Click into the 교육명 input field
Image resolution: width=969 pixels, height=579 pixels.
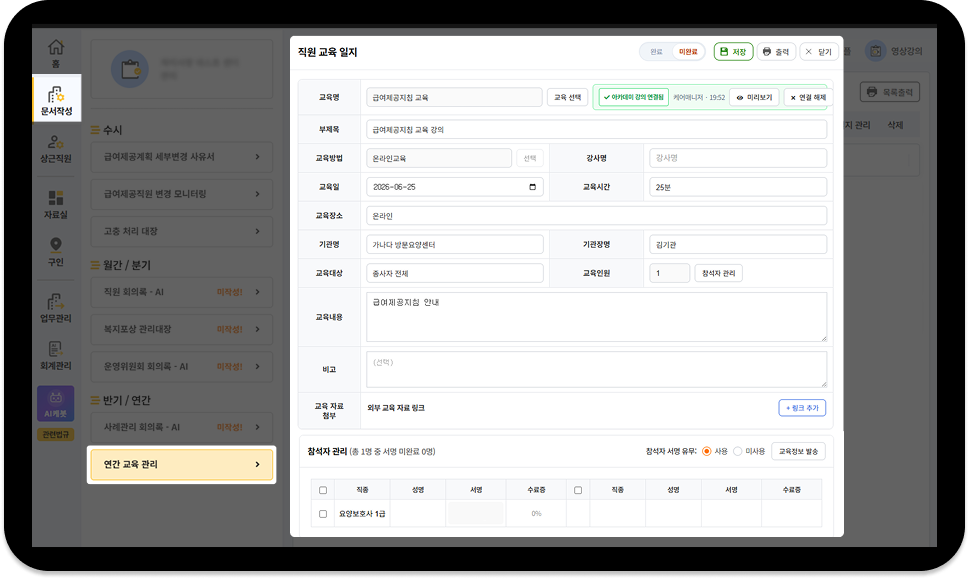(x=454, y=98)
